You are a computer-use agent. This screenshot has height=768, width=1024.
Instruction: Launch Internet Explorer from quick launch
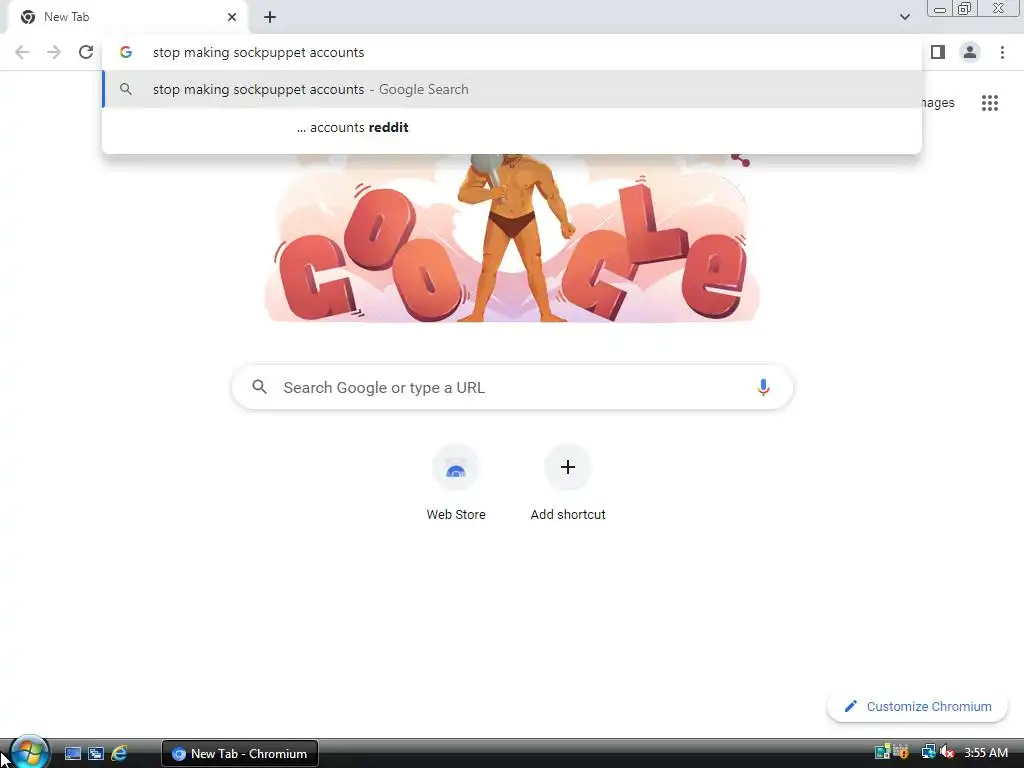[119, 754]
